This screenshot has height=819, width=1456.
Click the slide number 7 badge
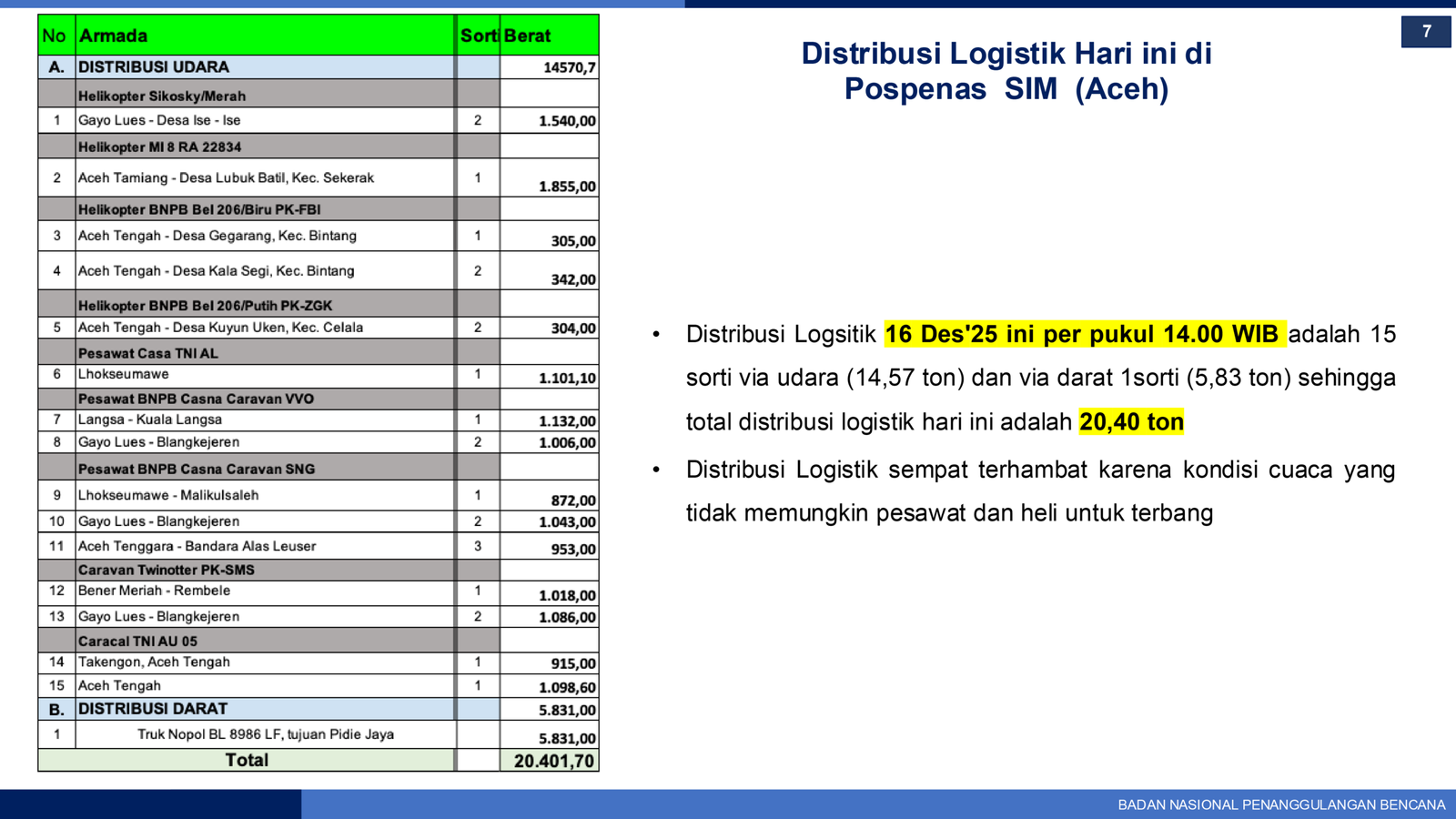coord(1426,32)
